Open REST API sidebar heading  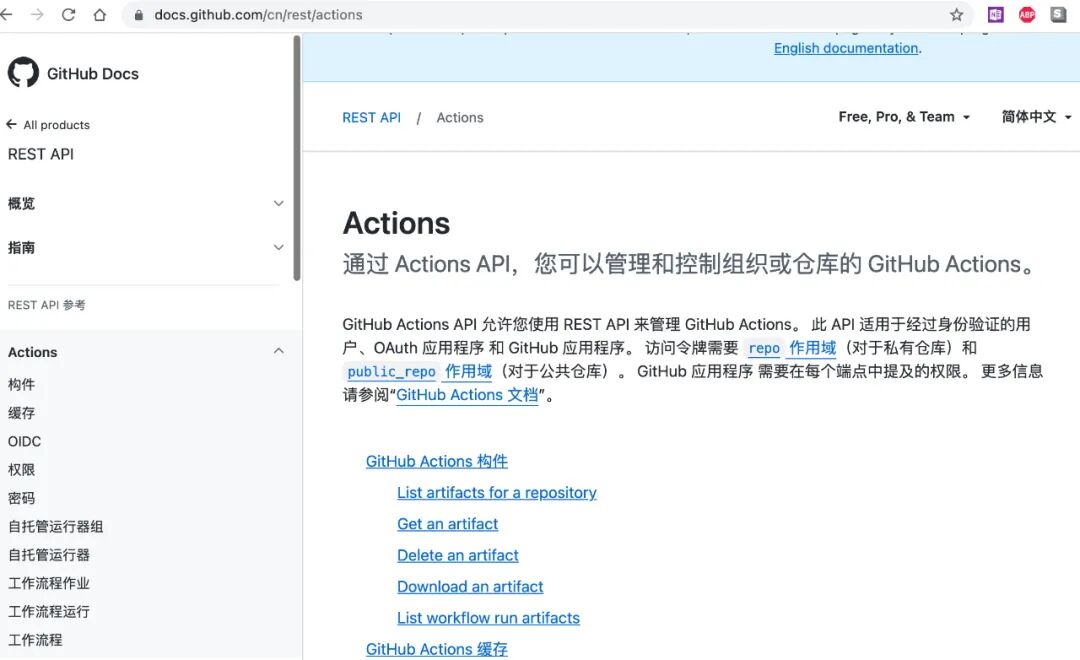(41, 154)
